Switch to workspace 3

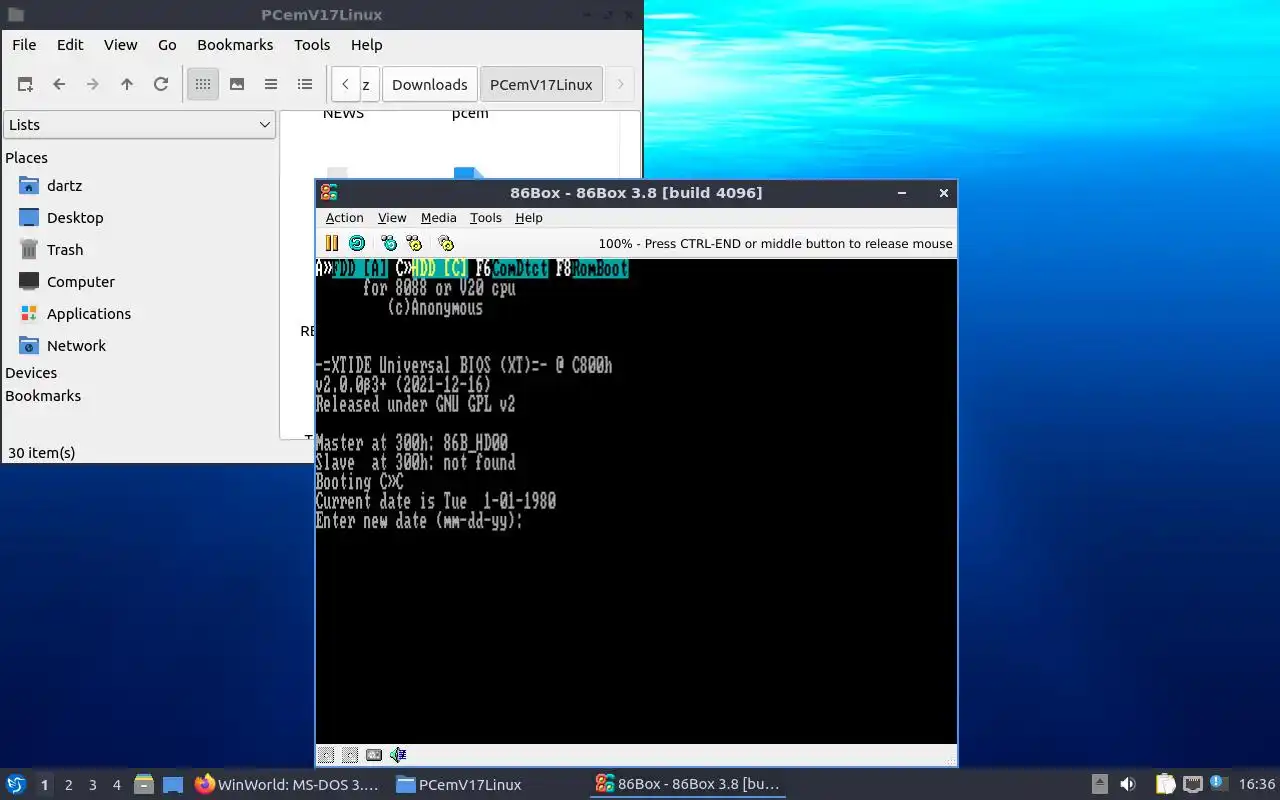(93, 785)
